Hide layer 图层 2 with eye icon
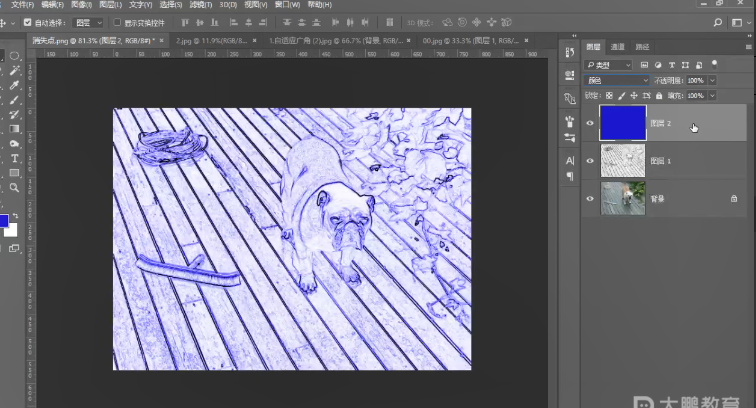Screen dimensions: 756x408 pyautogui.click(x=590, y=124)
